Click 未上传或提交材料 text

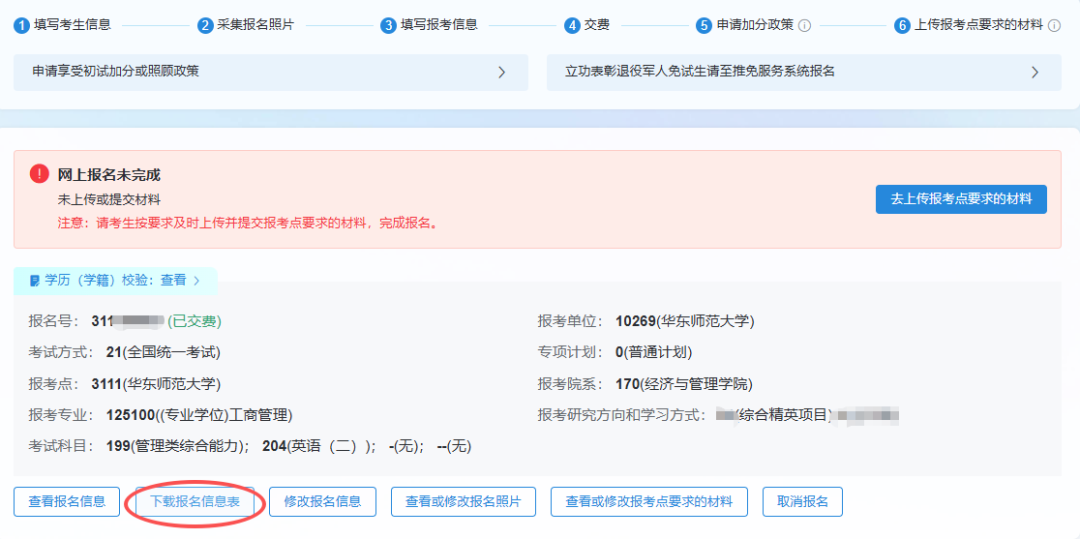point(108,200)
